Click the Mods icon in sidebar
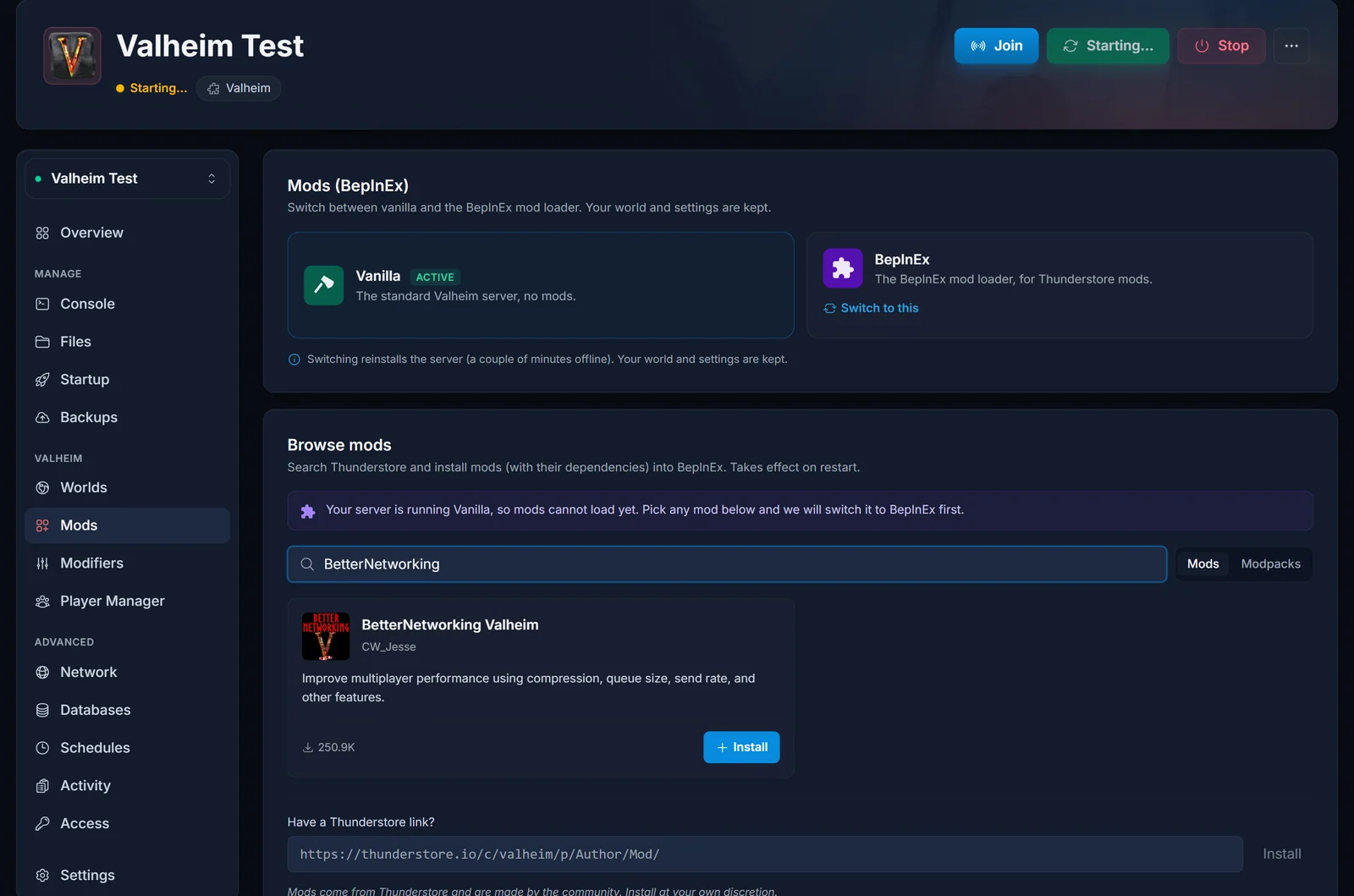 click(x=42, y=525)
